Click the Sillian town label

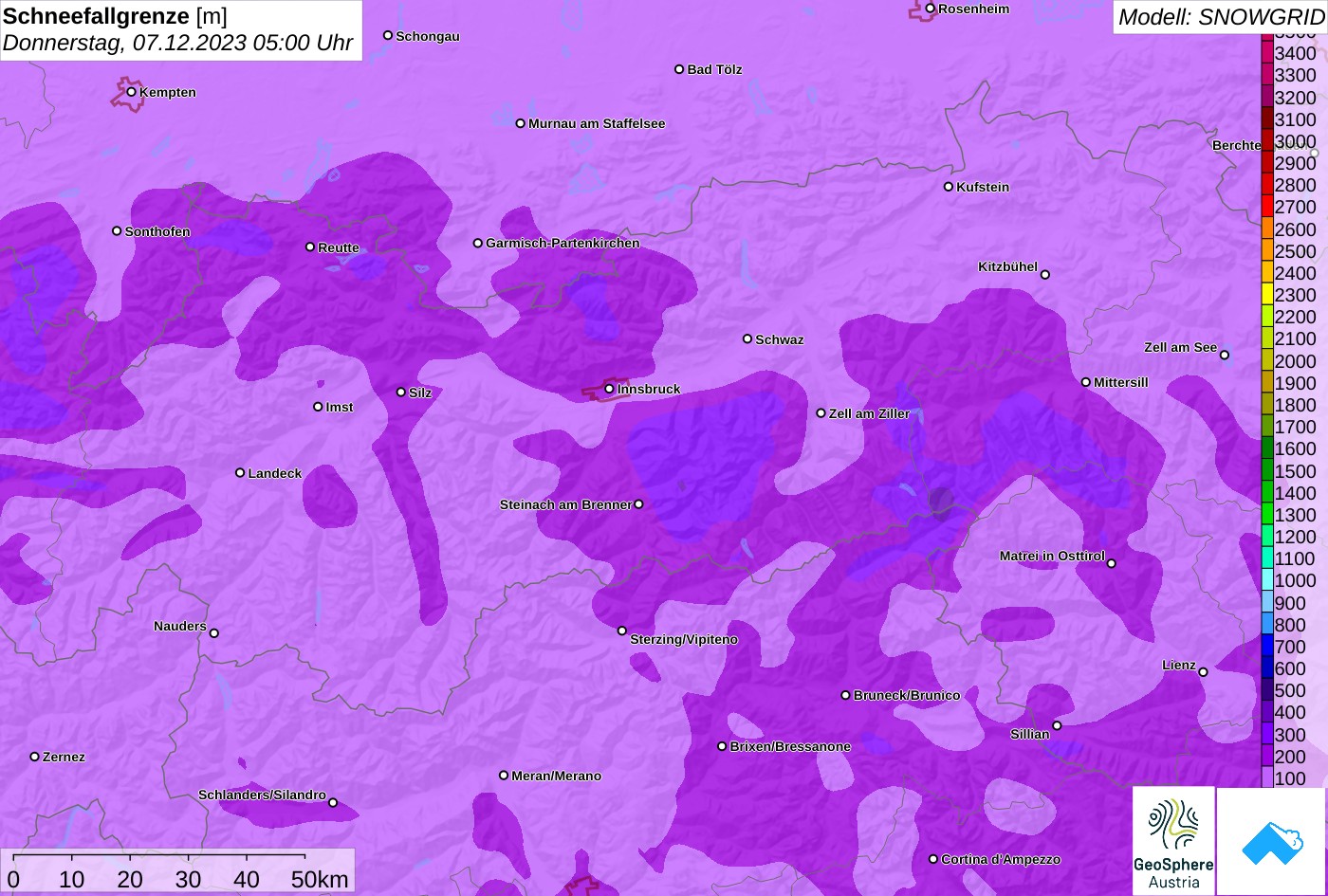[1030, 734]
